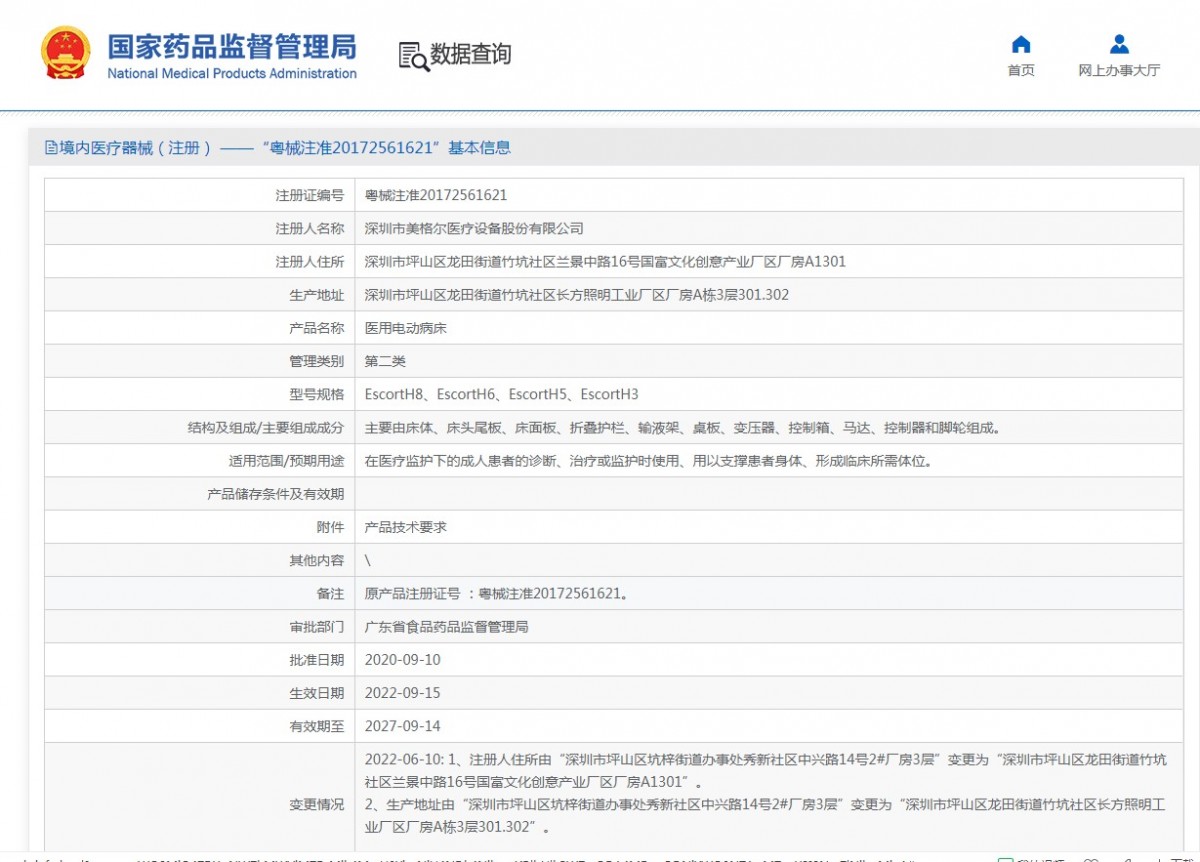
Task: Open the 数据查询 text link
Action: (470, 55)
